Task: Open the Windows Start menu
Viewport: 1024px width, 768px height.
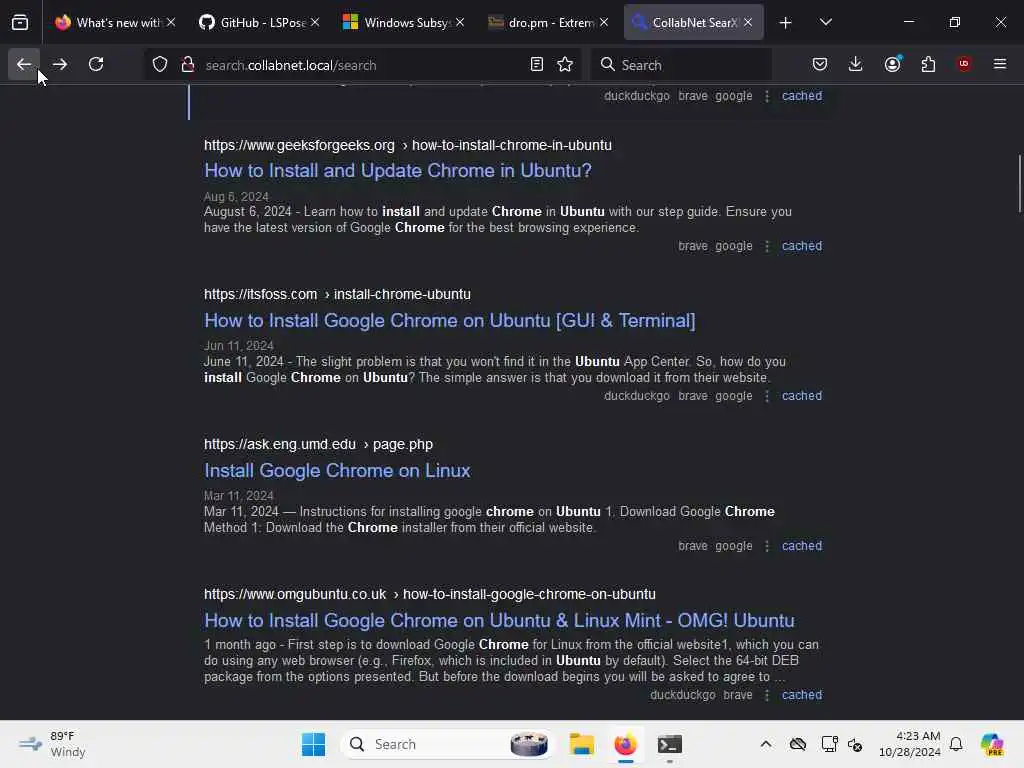Action: [313, 744]
